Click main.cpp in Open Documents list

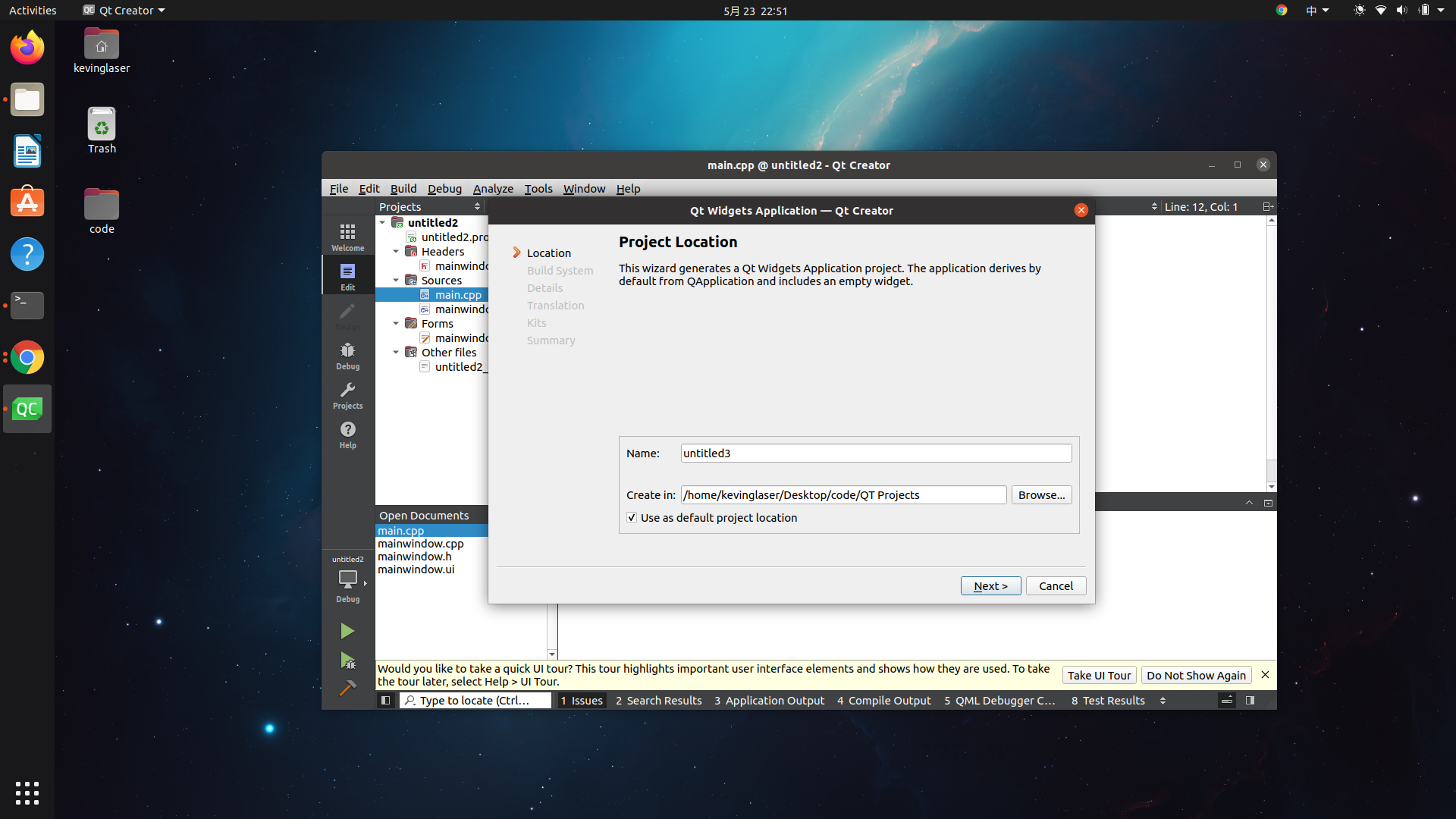click(399, 530)
